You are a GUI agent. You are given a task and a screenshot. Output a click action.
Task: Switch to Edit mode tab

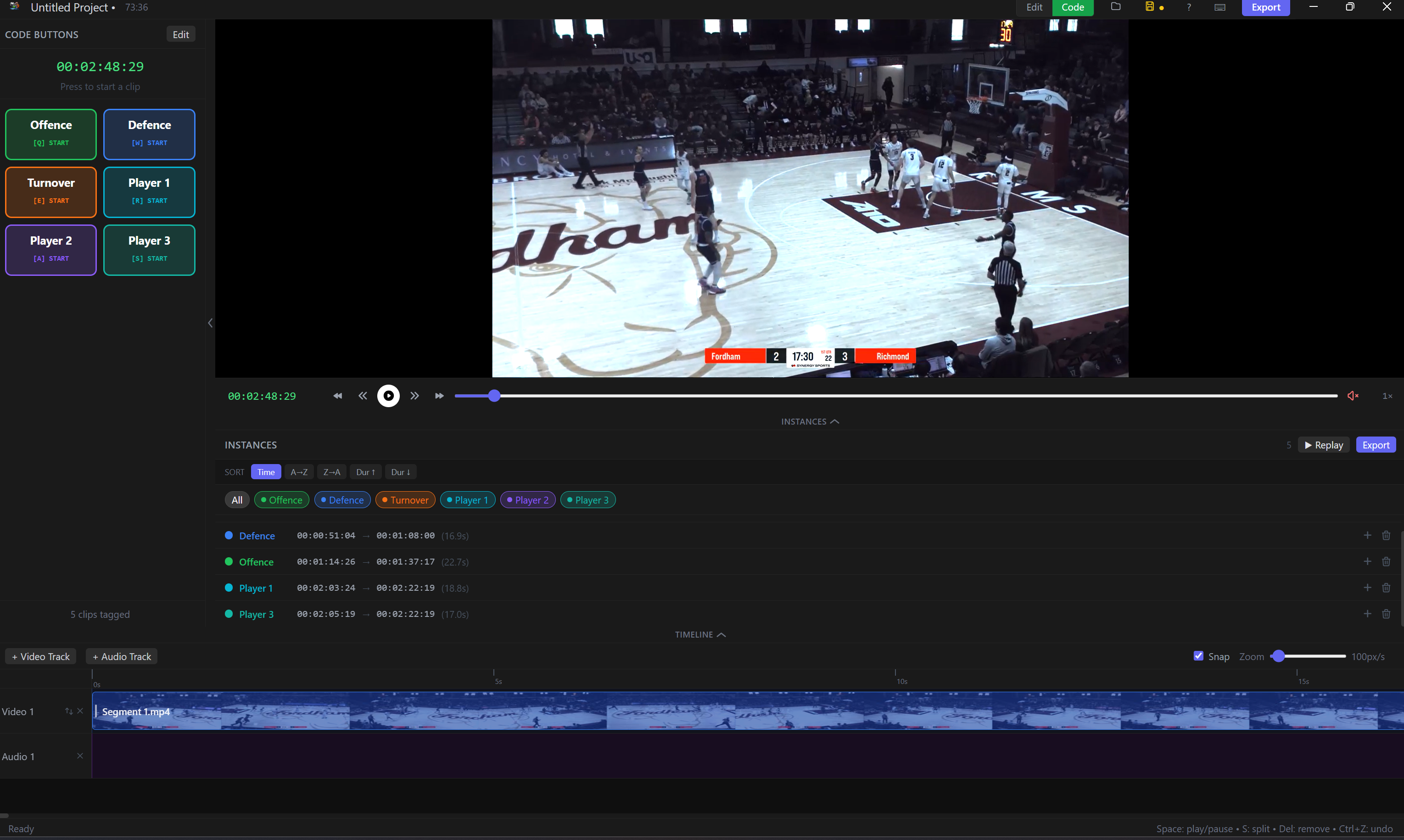click(x=1034, y=7)
